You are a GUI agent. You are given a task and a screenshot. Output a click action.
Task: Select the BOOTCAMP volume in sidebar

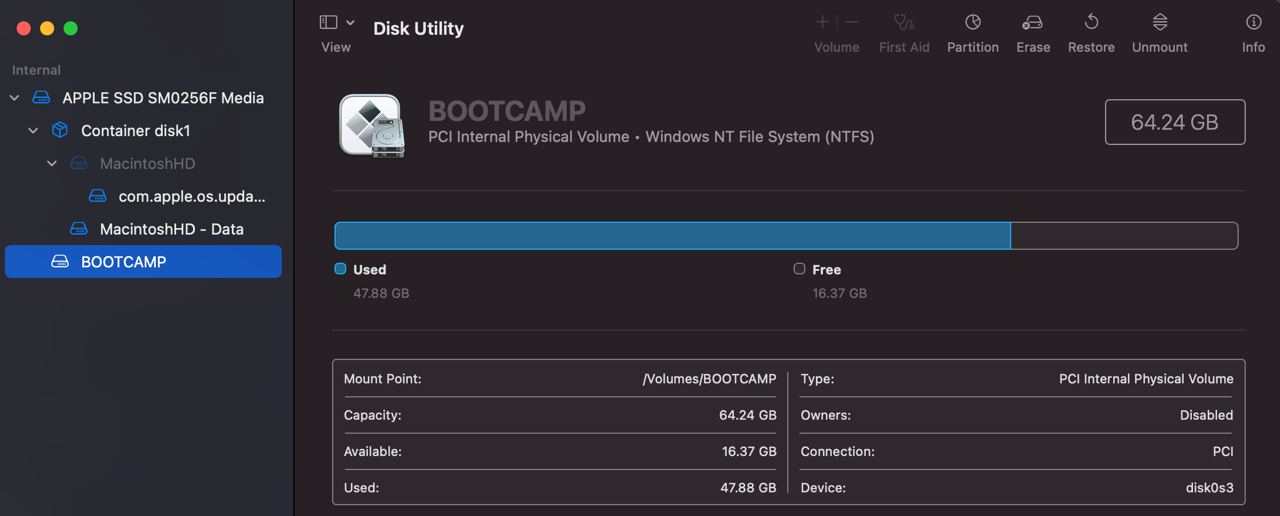click(143, 262)
